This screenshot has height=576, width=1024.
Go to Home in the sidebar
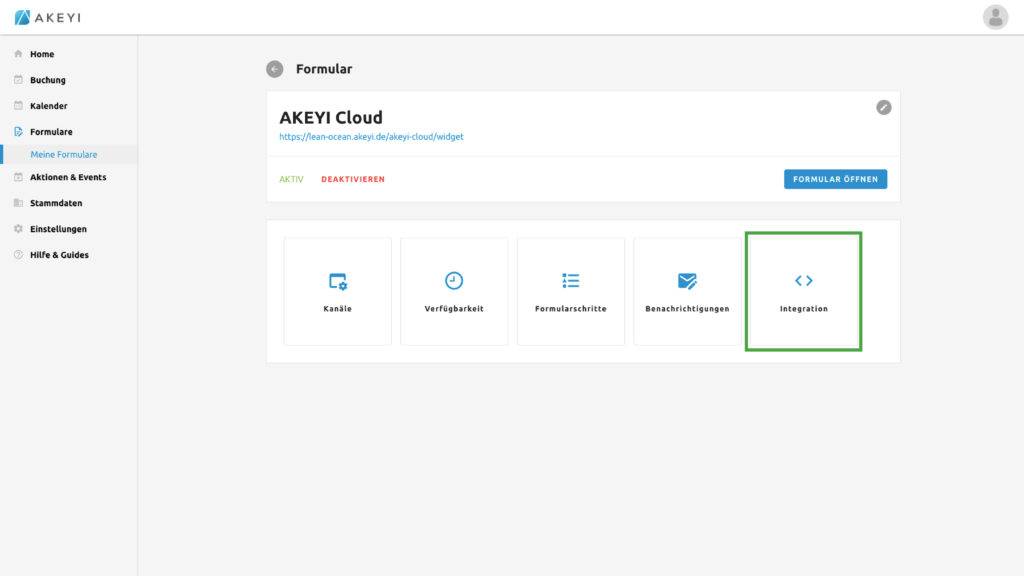42,54
